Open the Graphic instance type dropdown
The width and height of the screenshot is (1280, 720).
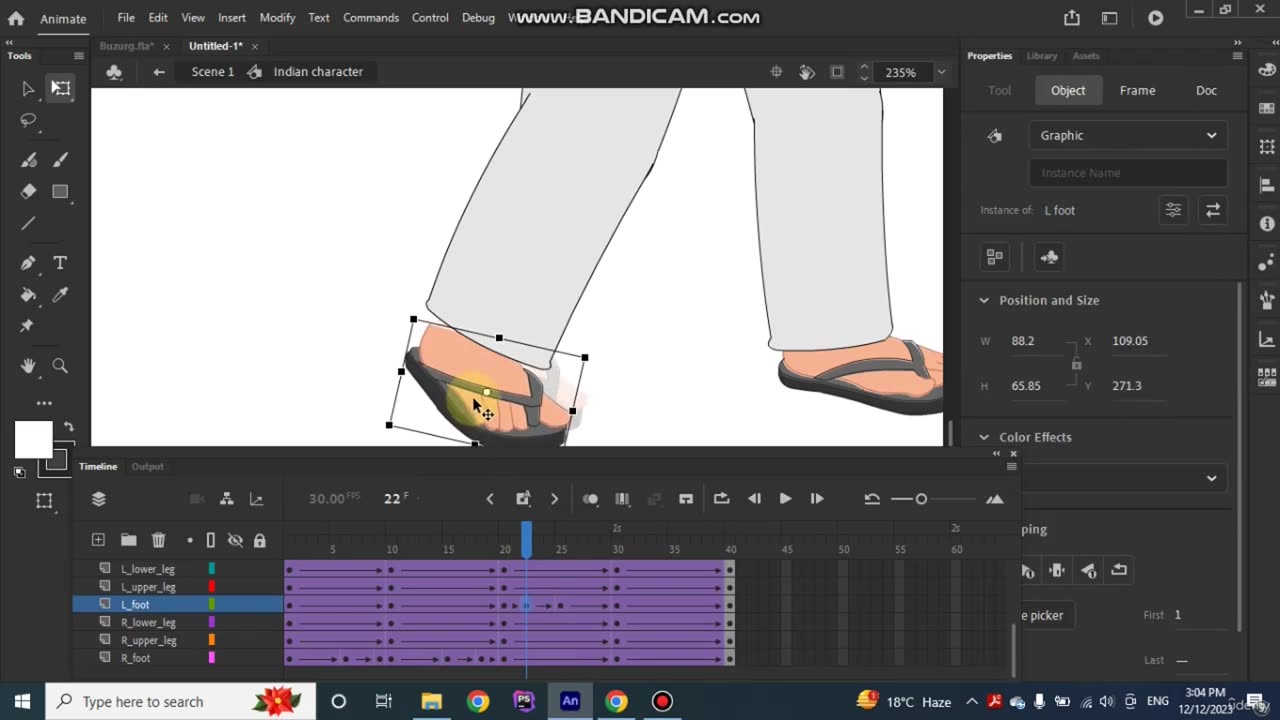coord(1127,136)
